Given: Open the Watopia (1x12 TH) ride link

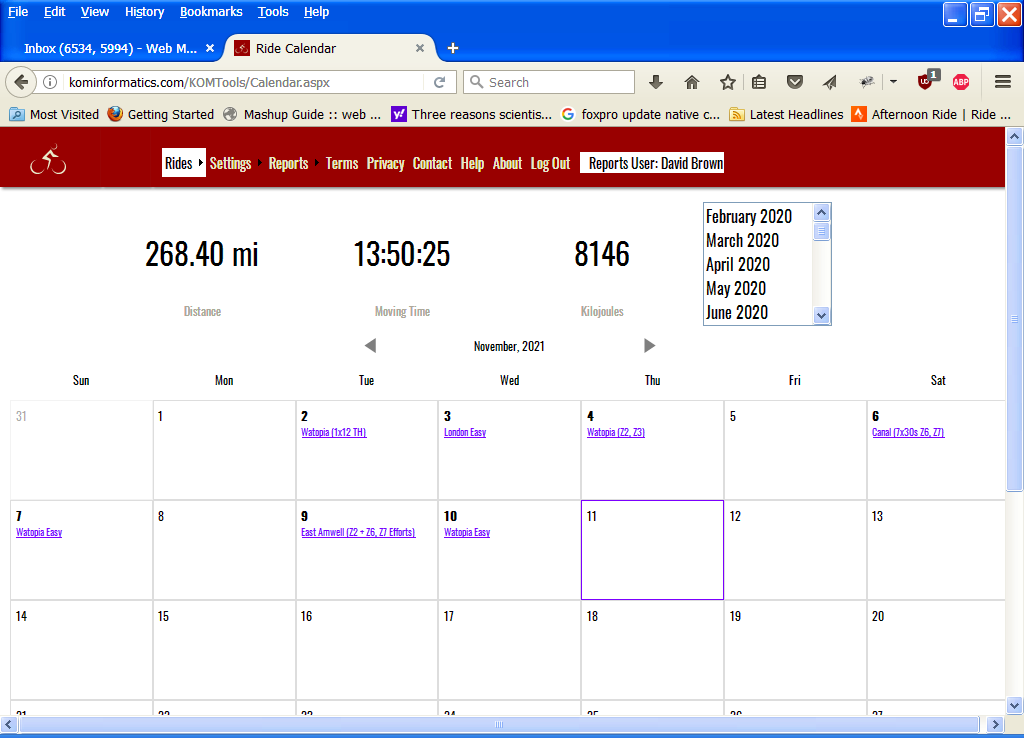Looking at the screenshot, I should (334, 433).
